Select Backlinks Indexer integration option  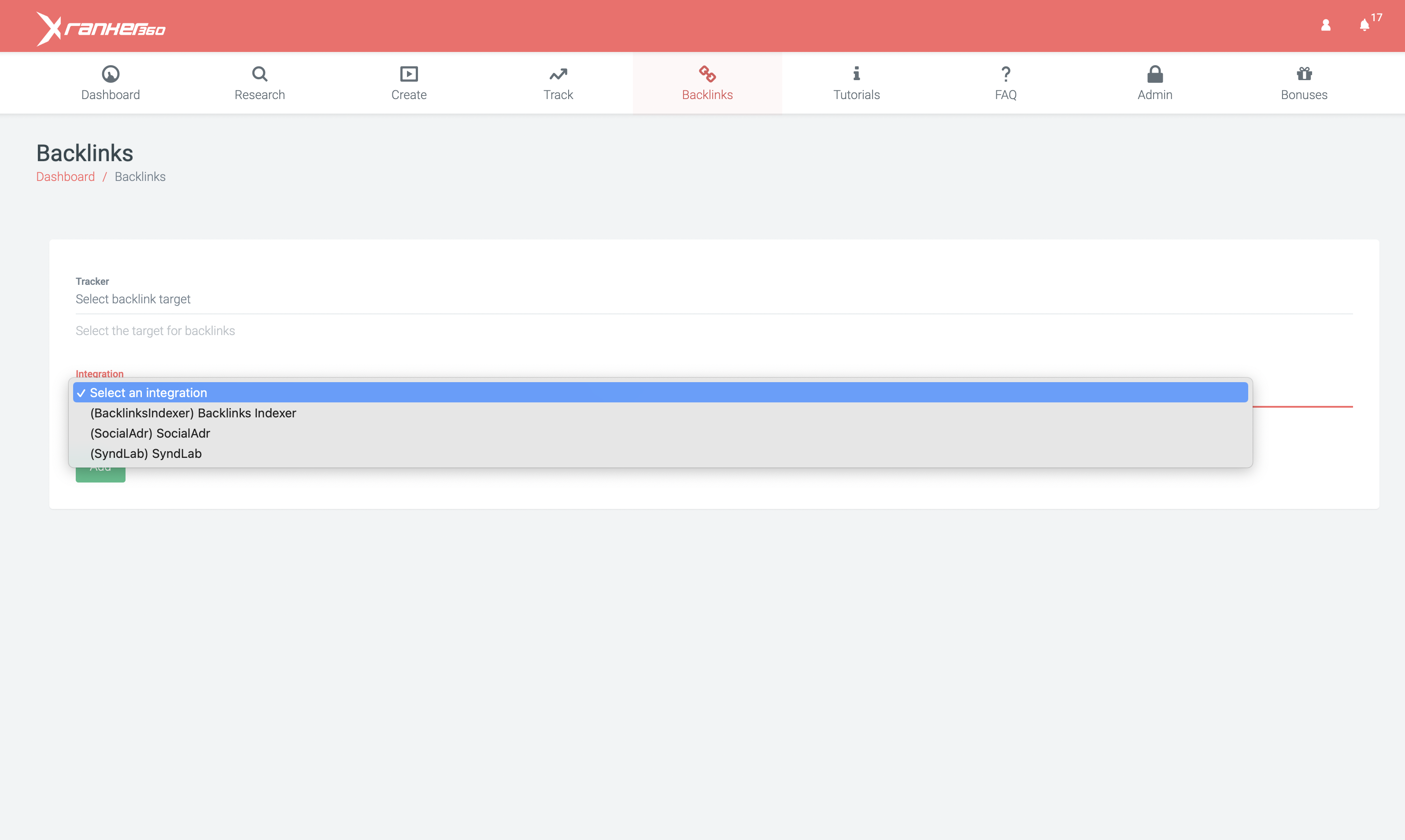[x=660, y=413]
